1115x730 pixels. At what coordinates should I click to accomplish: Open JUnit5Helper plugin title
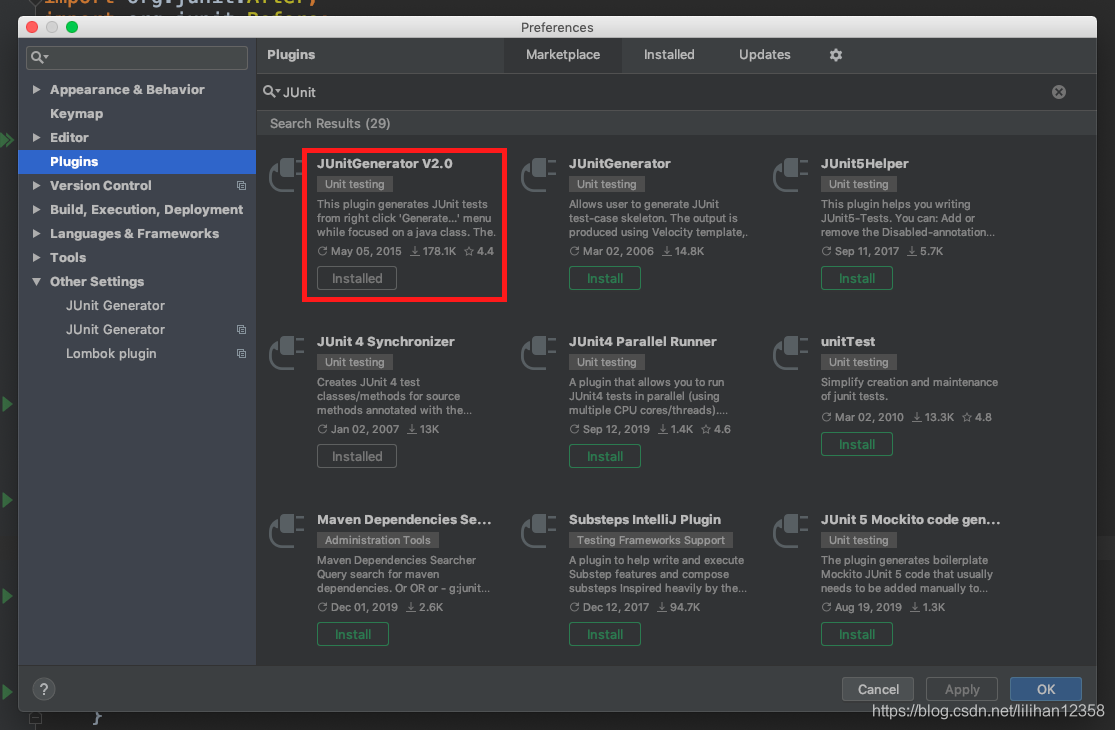pyautogui.click(x=864, y=163)
